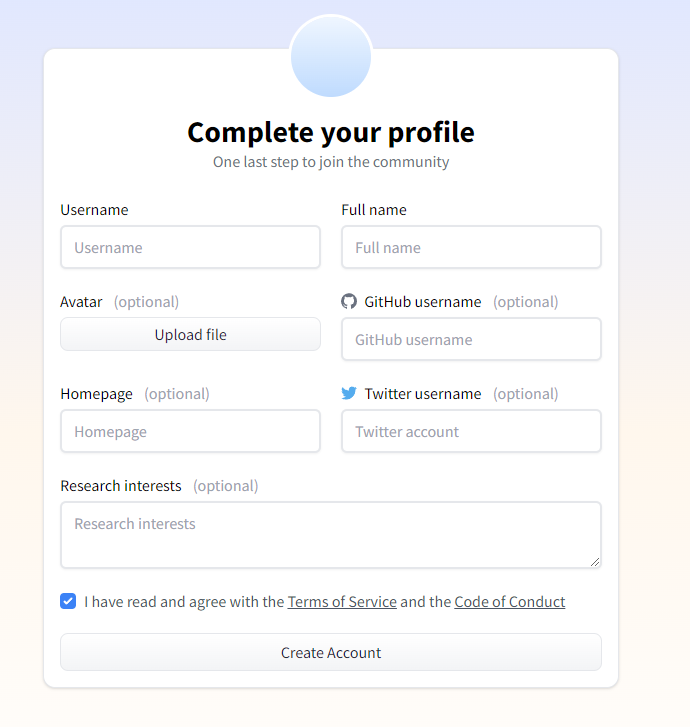Open the Terms of Service link
690x727 pixels.
pos(342,602)
